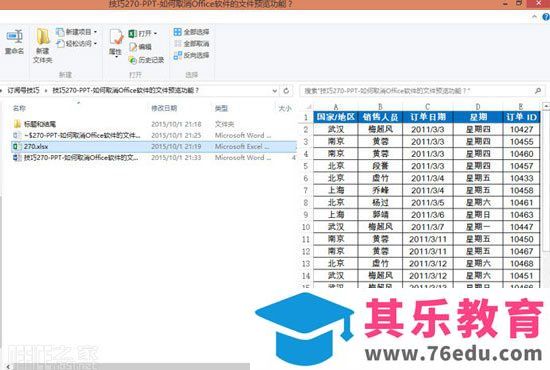Viewport: 550px width, 370px height.
Task: Sort files by 修改日期 column
Action: coord(164,108)
